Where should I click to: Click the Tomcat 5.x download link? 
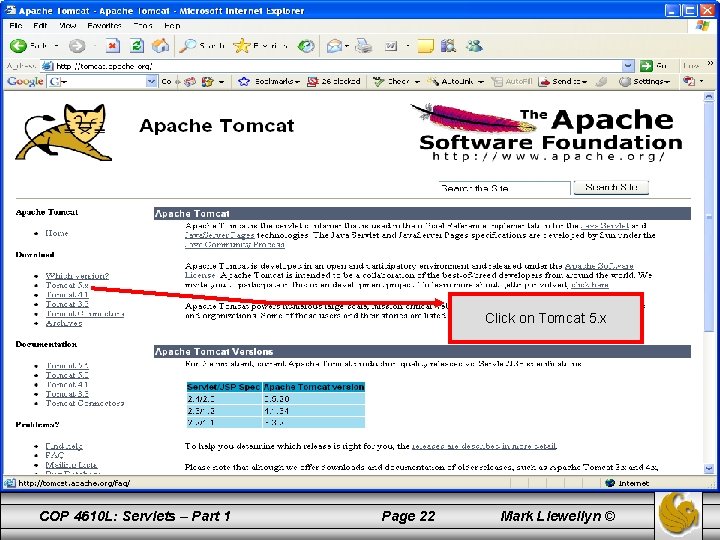pyautogui.click(x=67, y=285)
